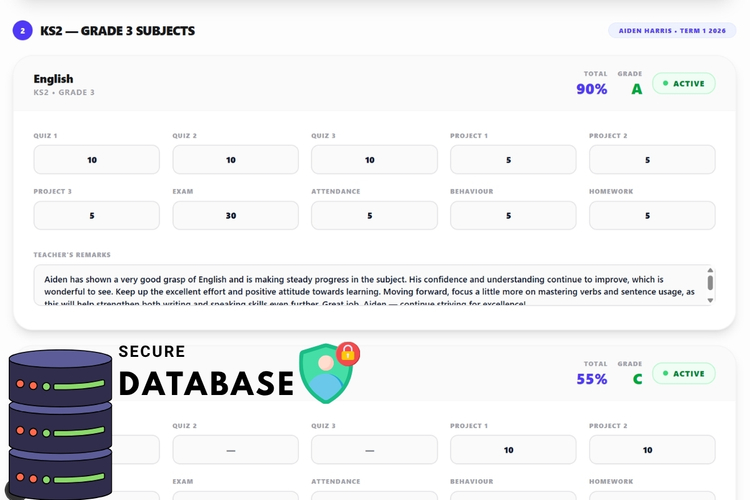
Task: Click the English Homework score field
Action: coord(652,215)
